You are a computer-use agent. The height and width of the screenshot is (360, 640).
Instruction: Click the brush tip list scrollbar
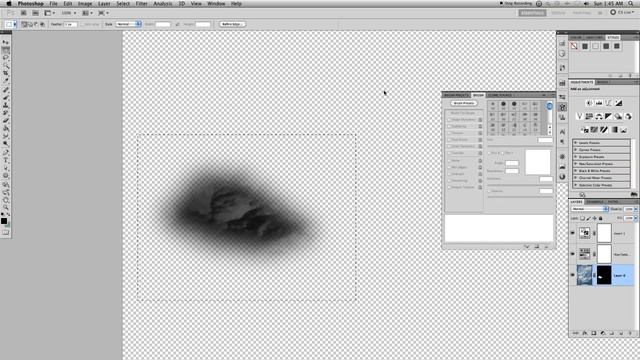pyautogui.click(x=549, y=118)
